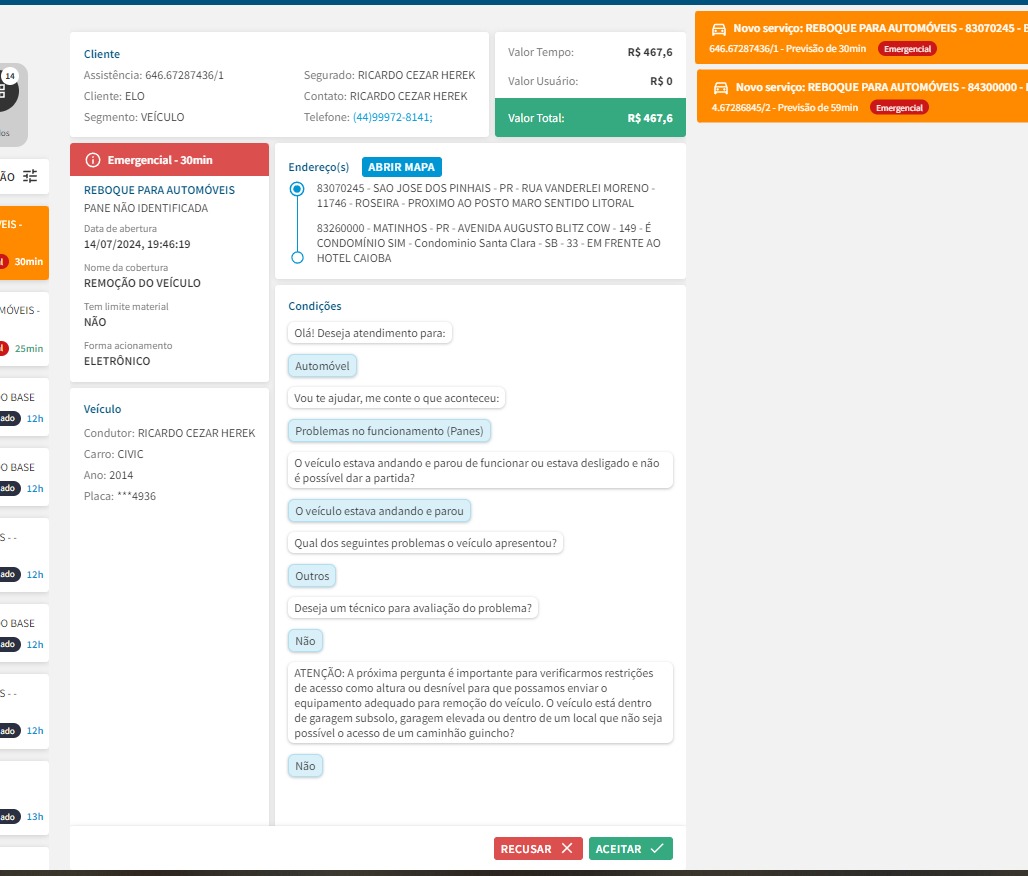Open the notification with Previsão de 59min
1028x876 pixels.
point(861,97)
